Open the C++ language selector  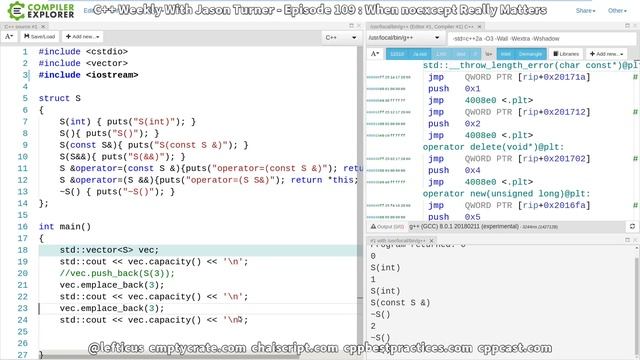[341, 38]
